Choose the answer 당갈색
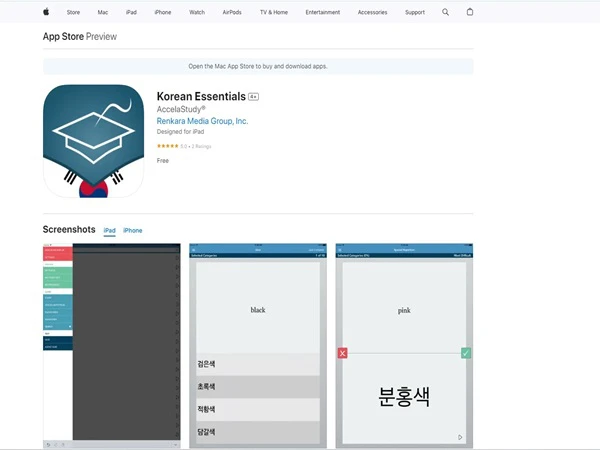600x450 pixels. 258,432
